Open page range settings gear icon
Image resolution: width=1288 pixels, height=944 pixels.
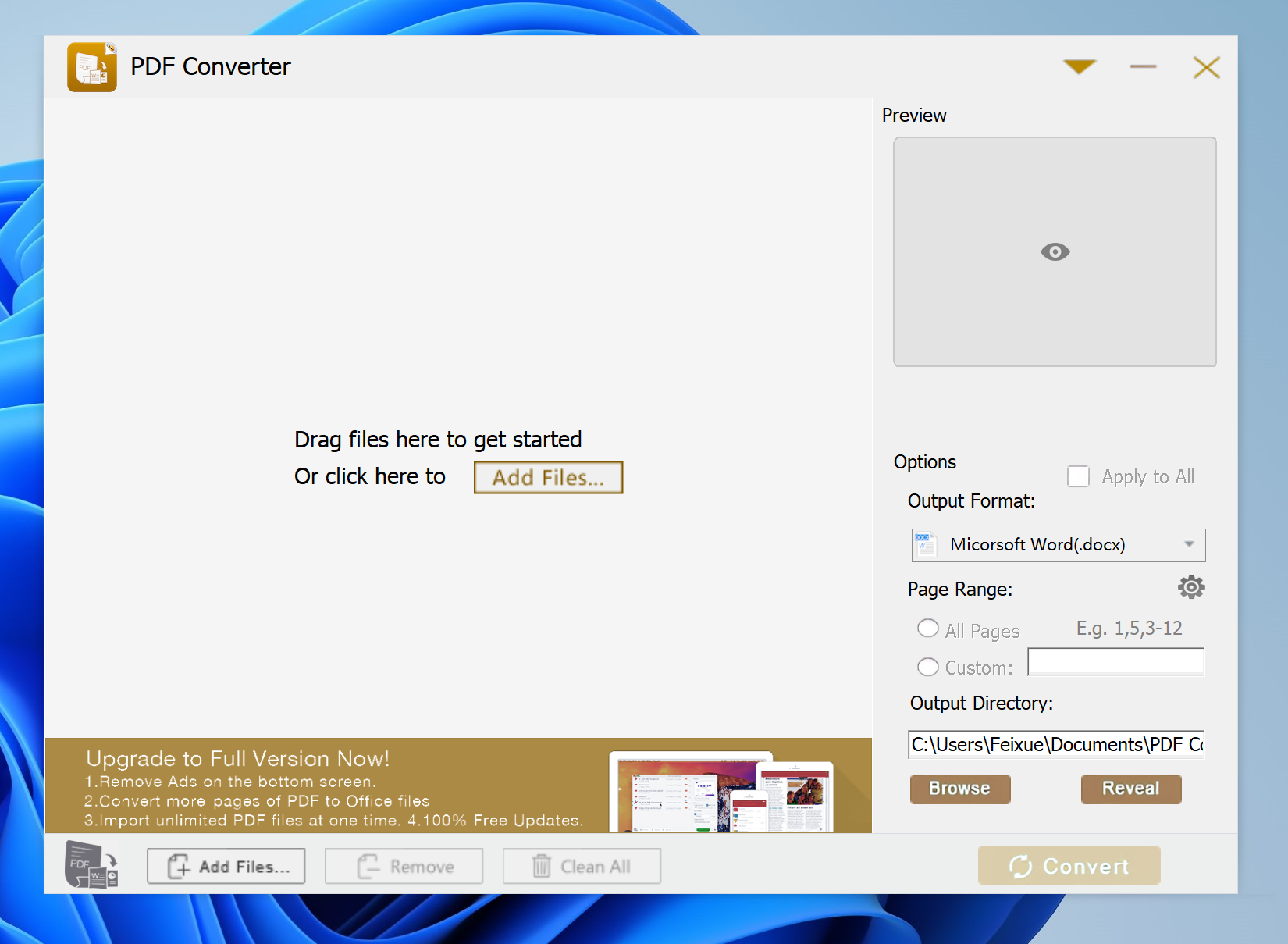point(1191,587)
